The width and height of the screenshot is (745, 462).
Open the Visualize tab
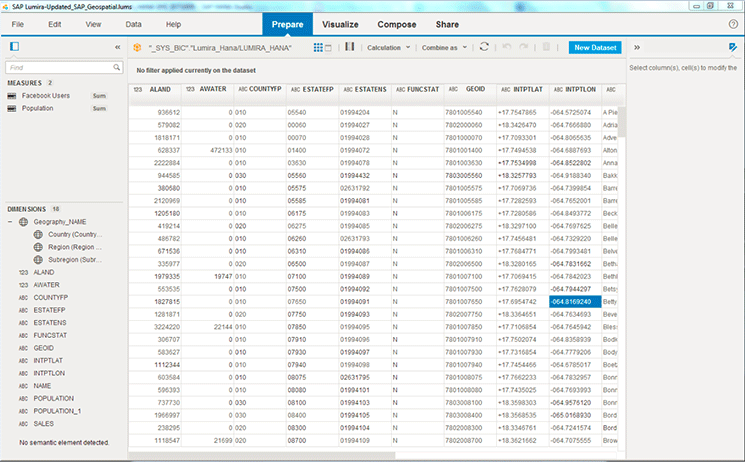point(339,23)
